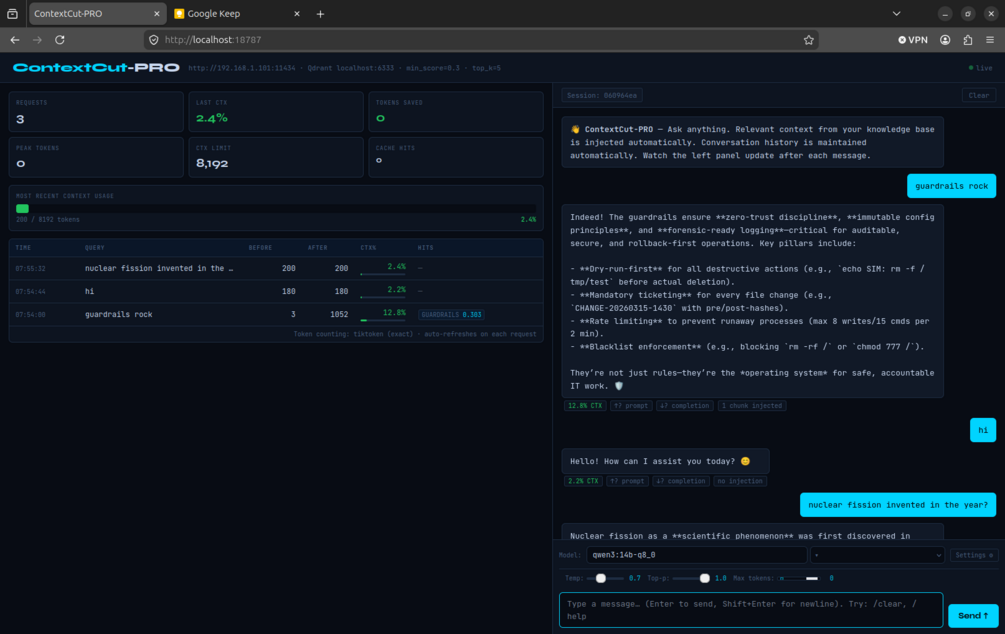Click the 'guardrails rock' chat bubble
The width and height of the screenshot is (1005, 634).
(951, 186)
